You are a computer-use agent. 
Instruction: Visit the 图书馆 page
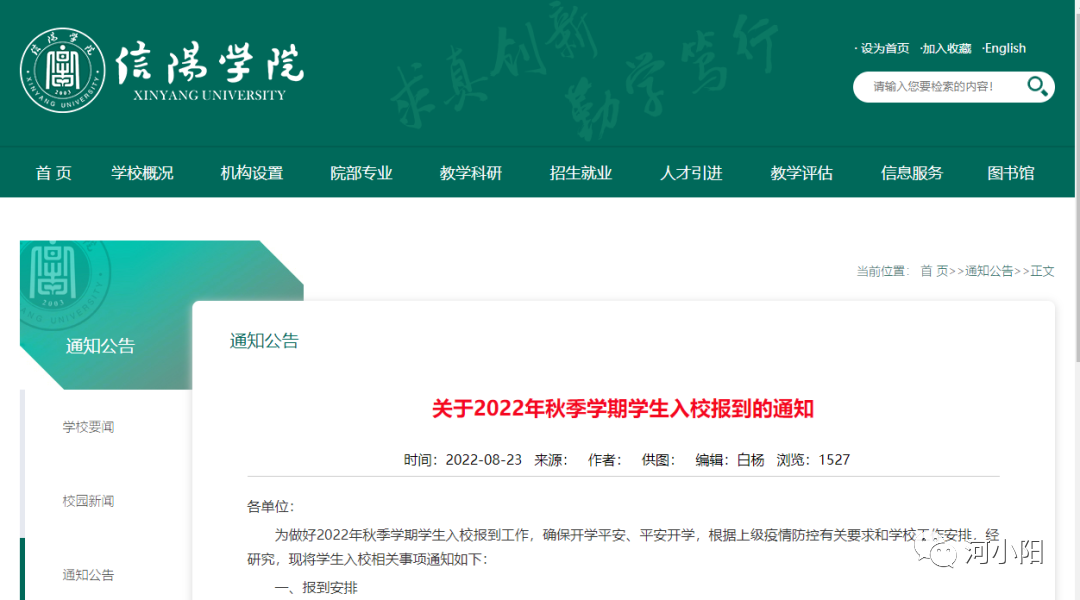click(x=1011, y=173)
